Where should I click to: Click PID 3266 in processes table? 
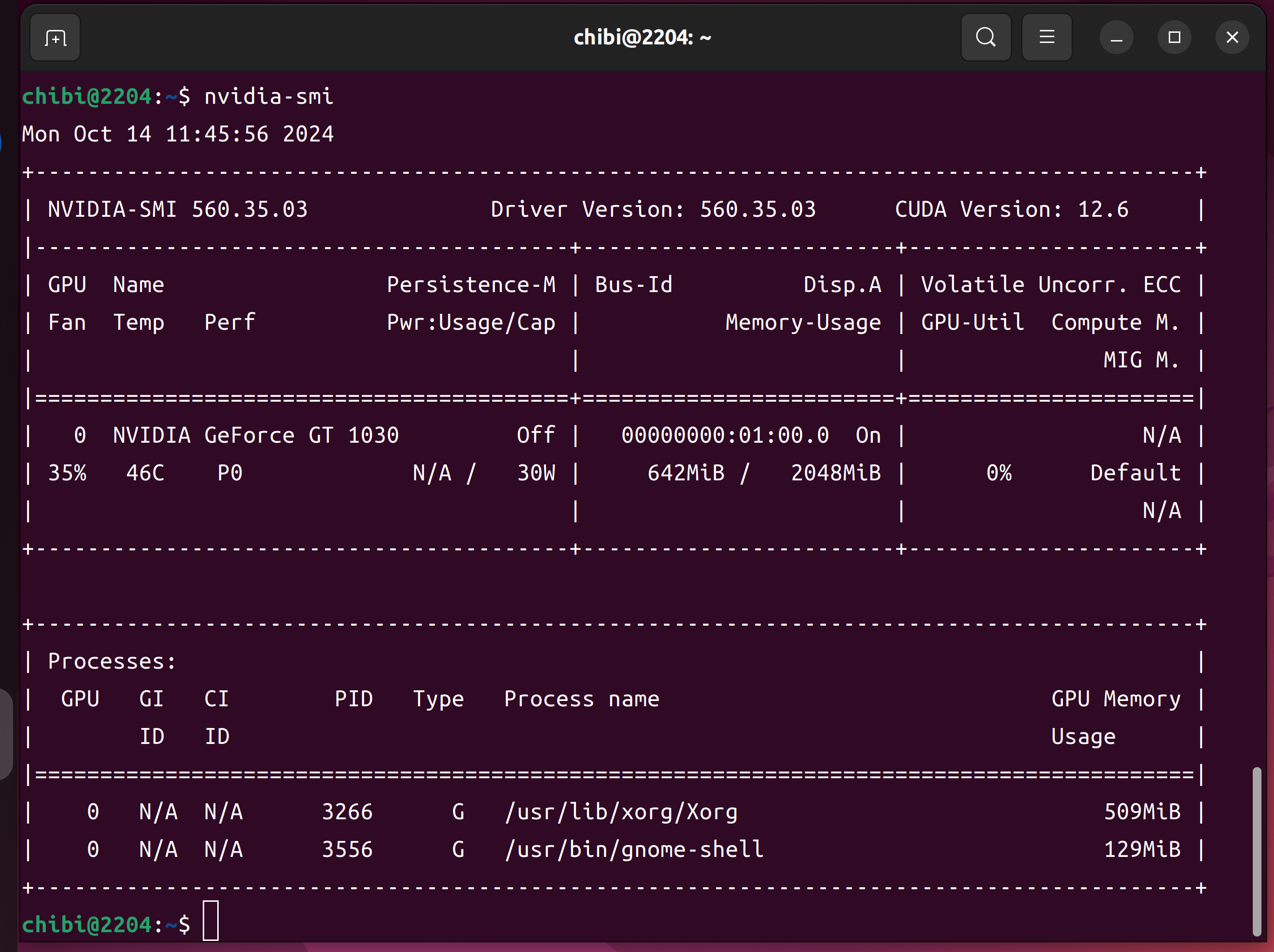(x=347, y=812)
